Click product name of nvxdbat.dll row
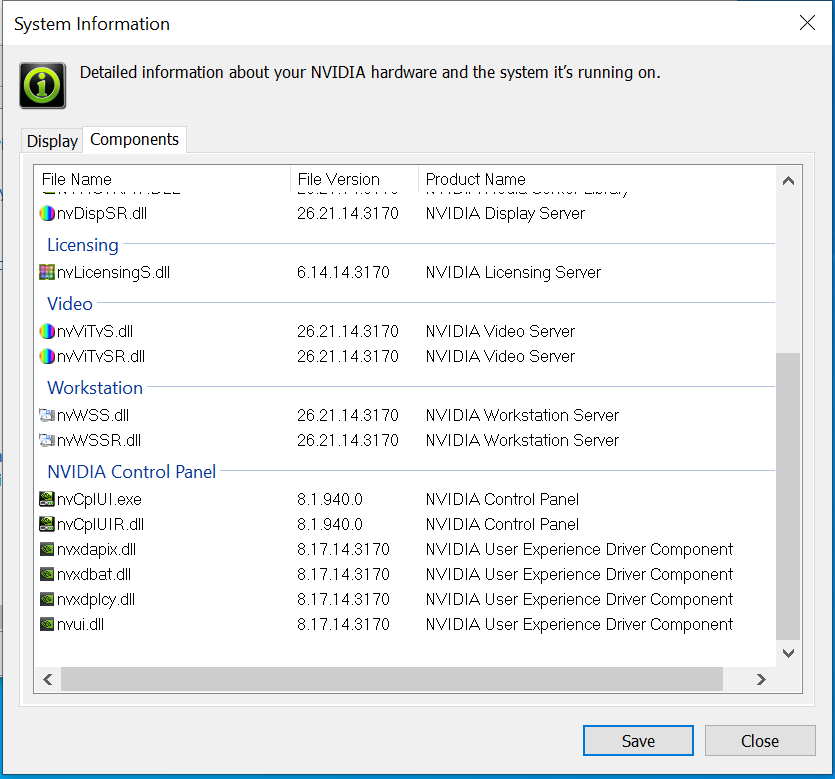The image size is (835, 779). 579,575
